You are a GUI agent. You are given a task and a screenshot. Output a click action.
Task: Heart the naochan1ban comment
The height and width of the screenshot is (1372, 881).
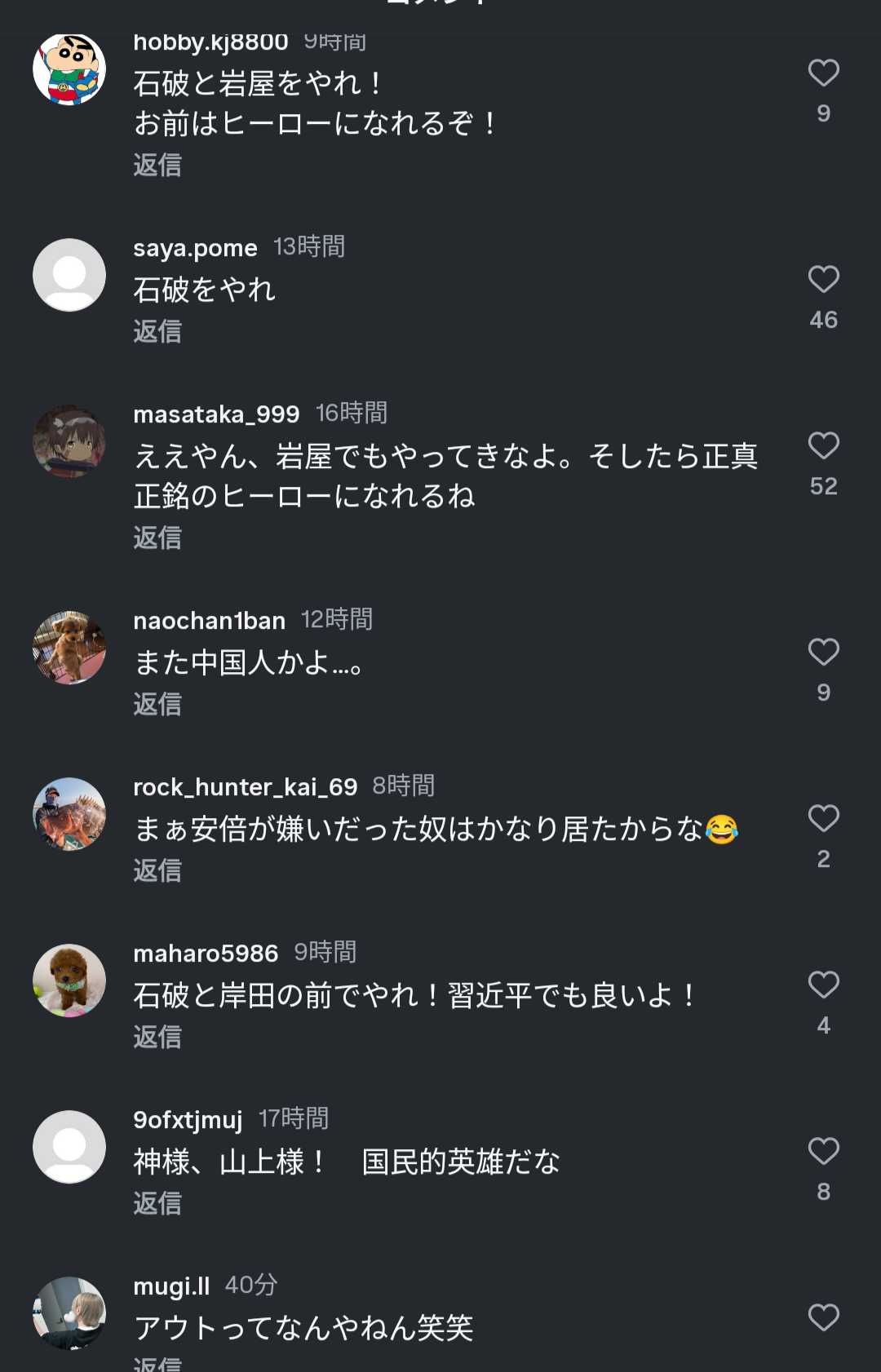tap(823, 653)
